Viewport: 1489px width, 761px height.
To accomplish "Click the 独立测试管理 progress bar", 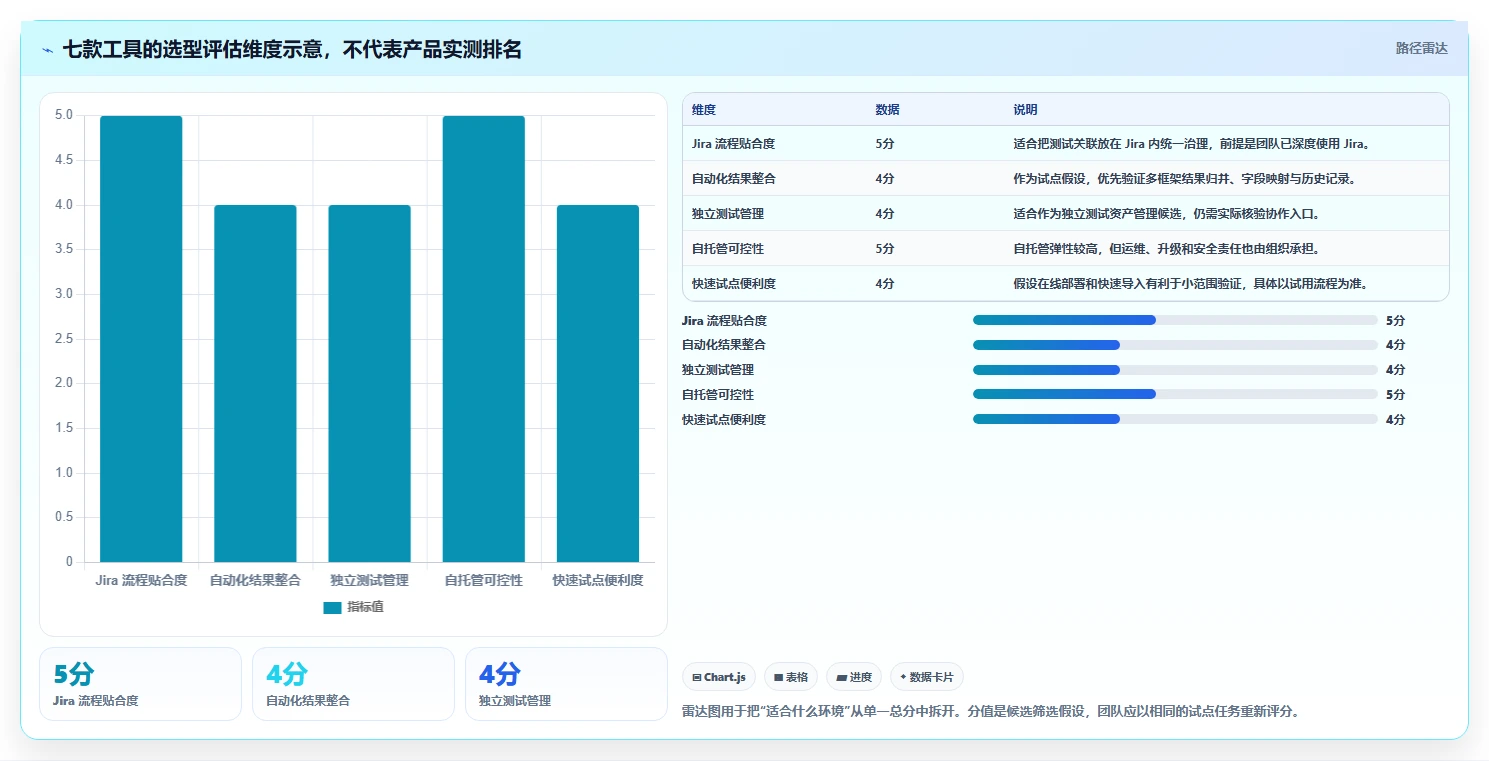I will (1175, 370).
